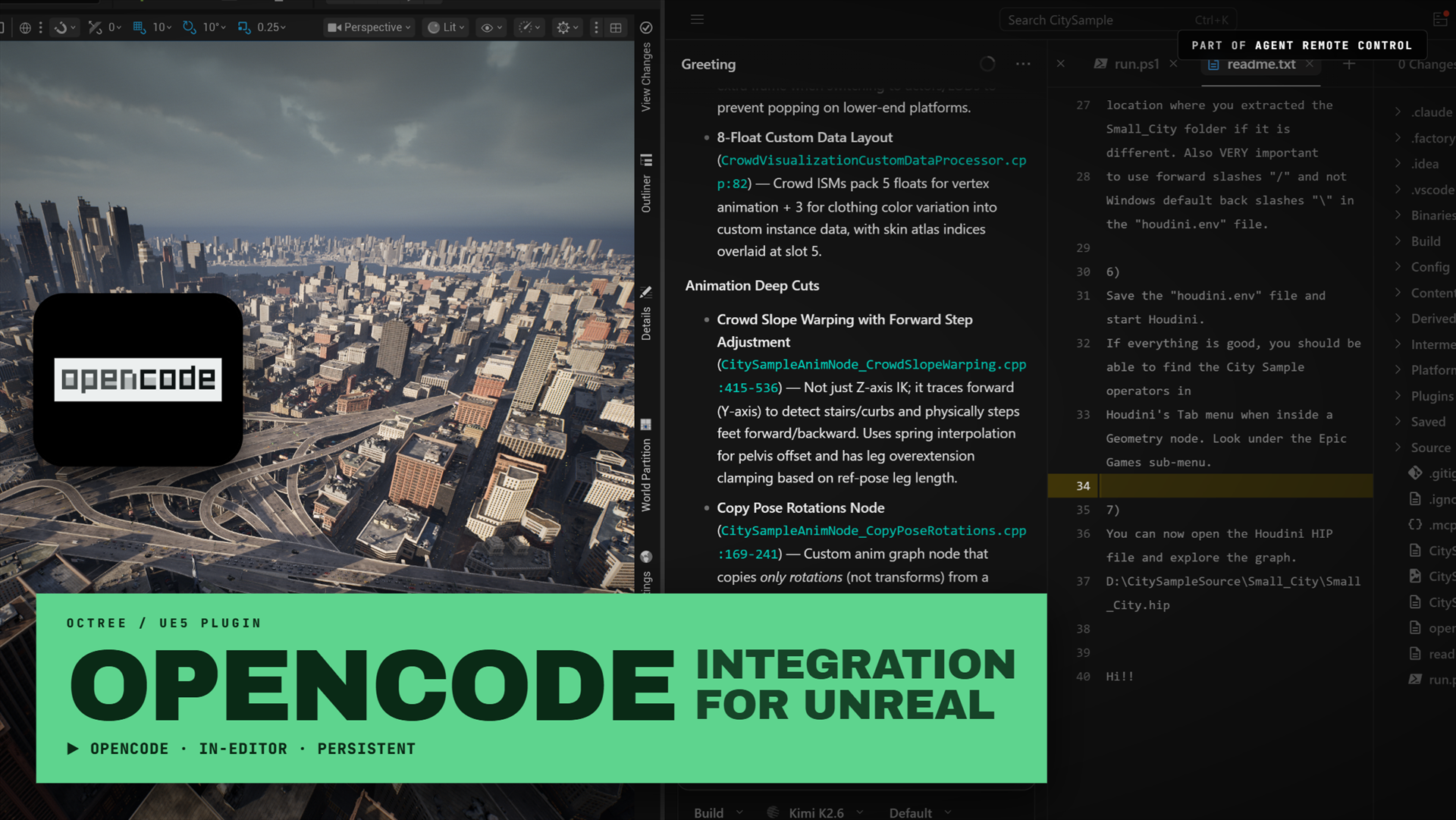Focus the Search CitySample field
Screen dimensions: 1456x820
click(1118, 20)
